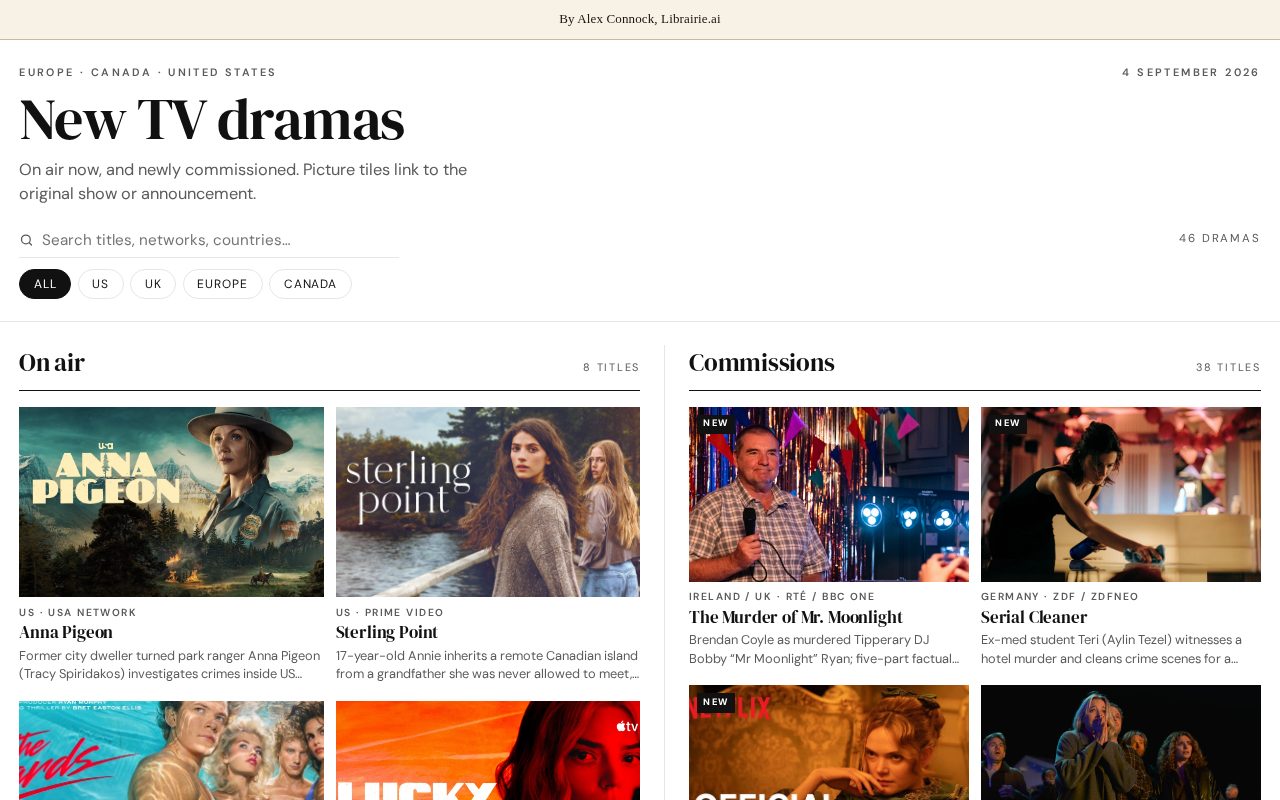Click the 'US · USA NETWORK' label
1280x800 pixels.
click(x=78, y=613)
